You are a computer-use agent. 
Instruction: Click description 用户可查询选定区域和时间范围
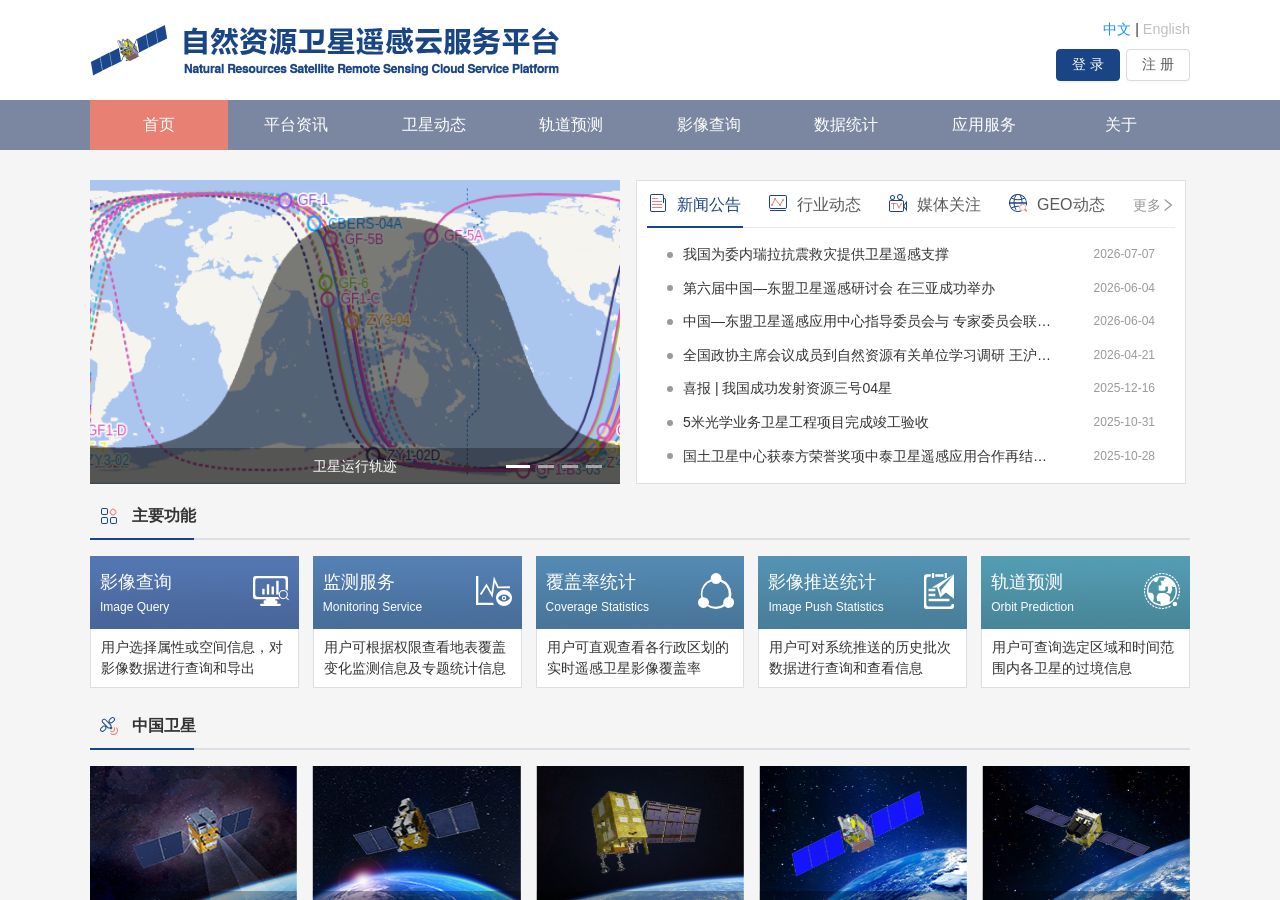[x=1083, y=658]
